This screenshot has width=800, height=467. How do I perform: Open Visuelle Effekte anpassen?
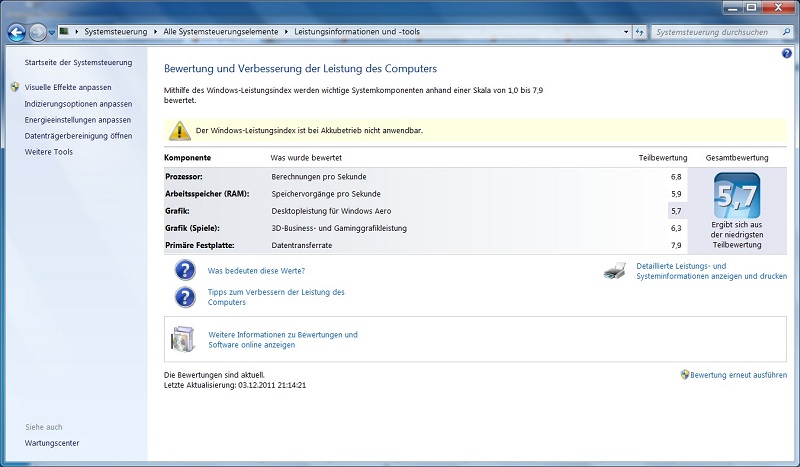tap(68, 87)
